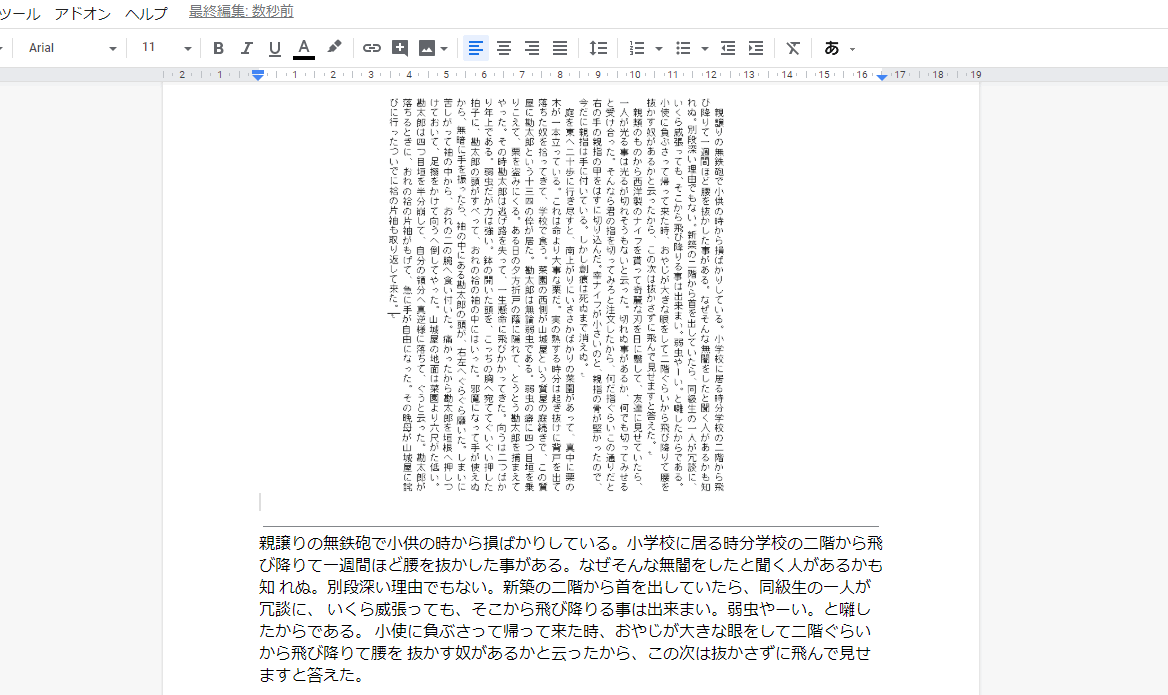Viewport: 1168px width, 695px height.
Task: Click the insert link icon
Action: coord(372,48)
